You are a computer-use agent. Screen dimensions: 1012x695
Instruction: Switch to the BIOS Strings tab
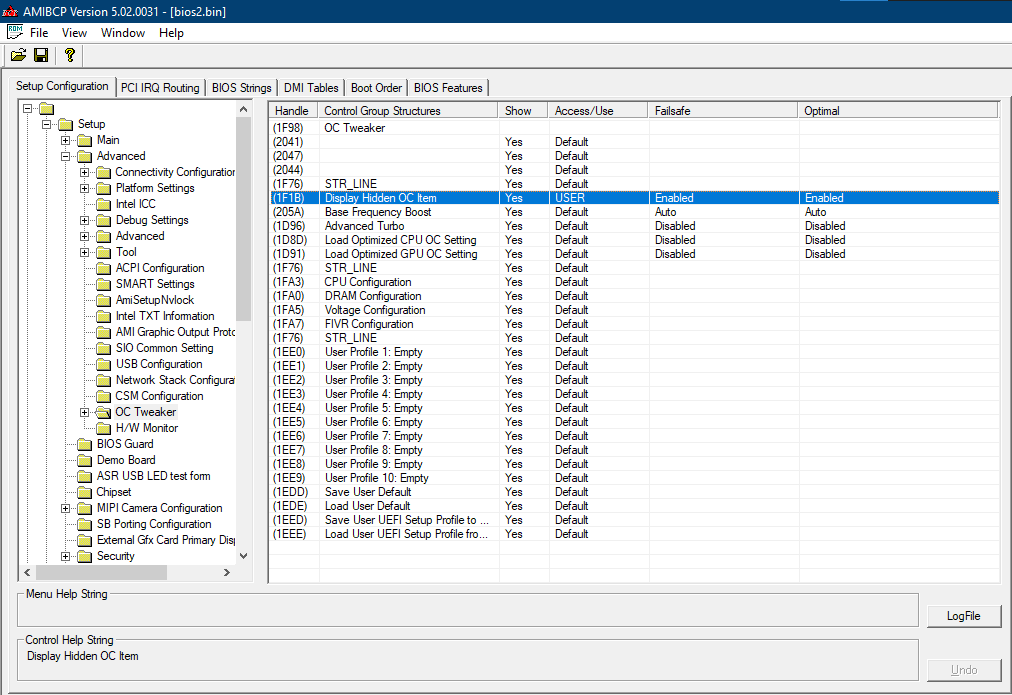pos(241,88)
